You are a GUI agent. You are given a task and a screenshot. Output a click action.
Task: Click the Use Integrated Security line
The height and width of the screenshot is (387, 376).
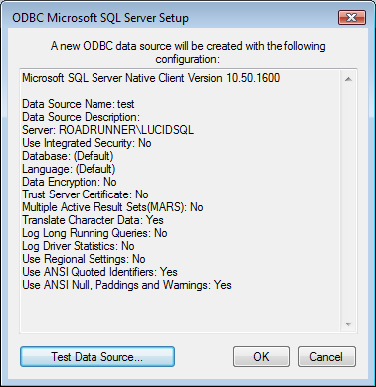pos(87,143)
